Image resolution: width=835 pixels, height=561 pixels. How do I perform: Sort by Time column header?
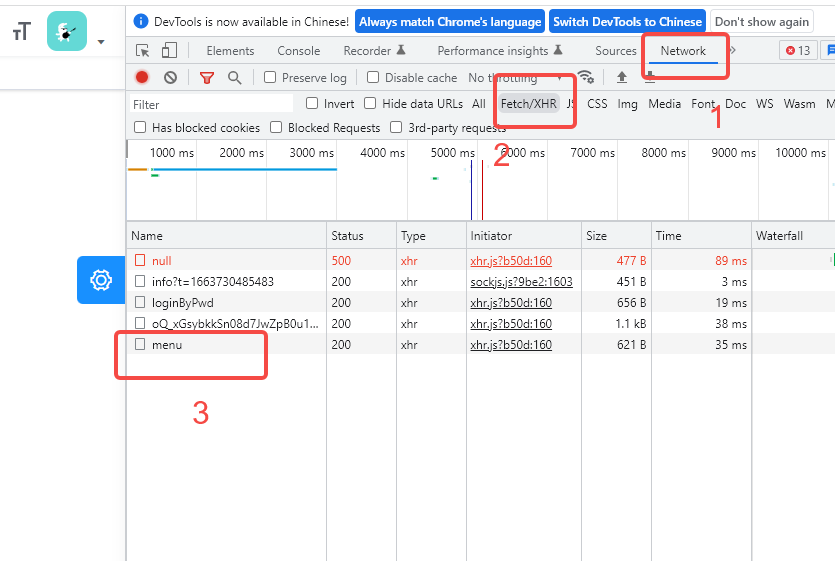pos(701,235)
